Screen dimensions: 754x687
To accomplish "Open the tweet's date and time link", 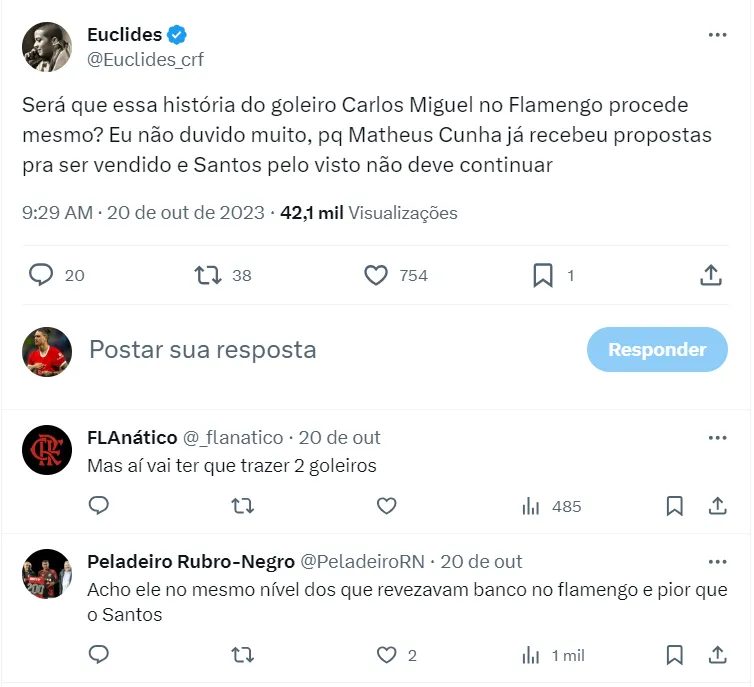I will click(143, 213).
